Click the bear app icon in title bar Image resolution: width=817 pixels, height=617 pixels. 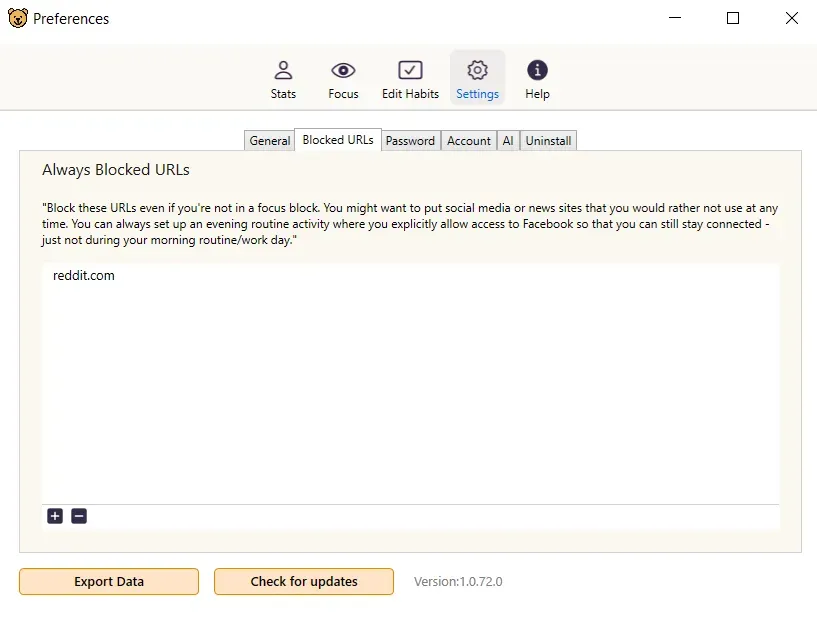point(18,18)
